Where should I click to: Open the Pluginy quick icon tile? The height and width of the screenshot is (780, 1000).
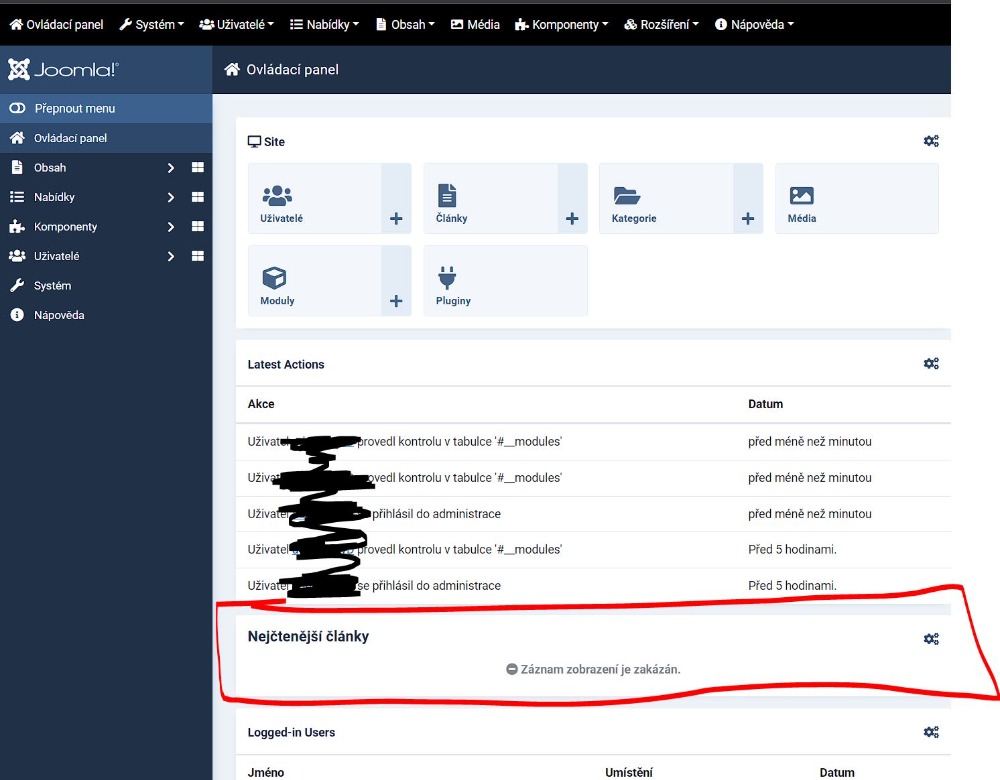coord(505,281)
